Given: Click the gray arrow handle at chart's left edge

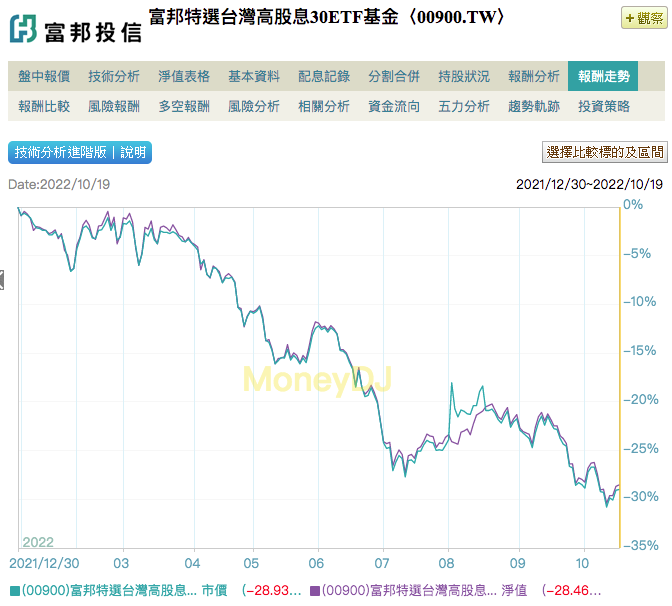Looking at the screenshot, I should coord(2,280).
